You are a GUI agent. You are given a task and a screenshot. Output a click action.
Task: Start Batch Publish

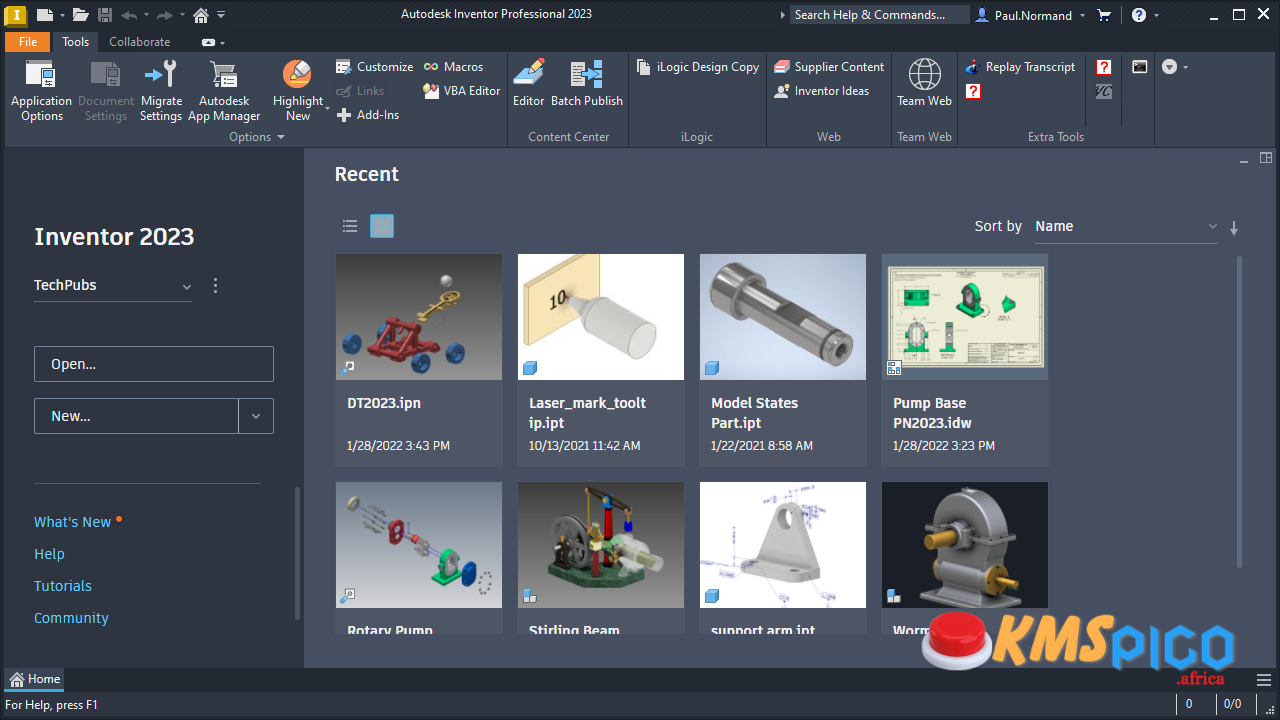point(587,84)
